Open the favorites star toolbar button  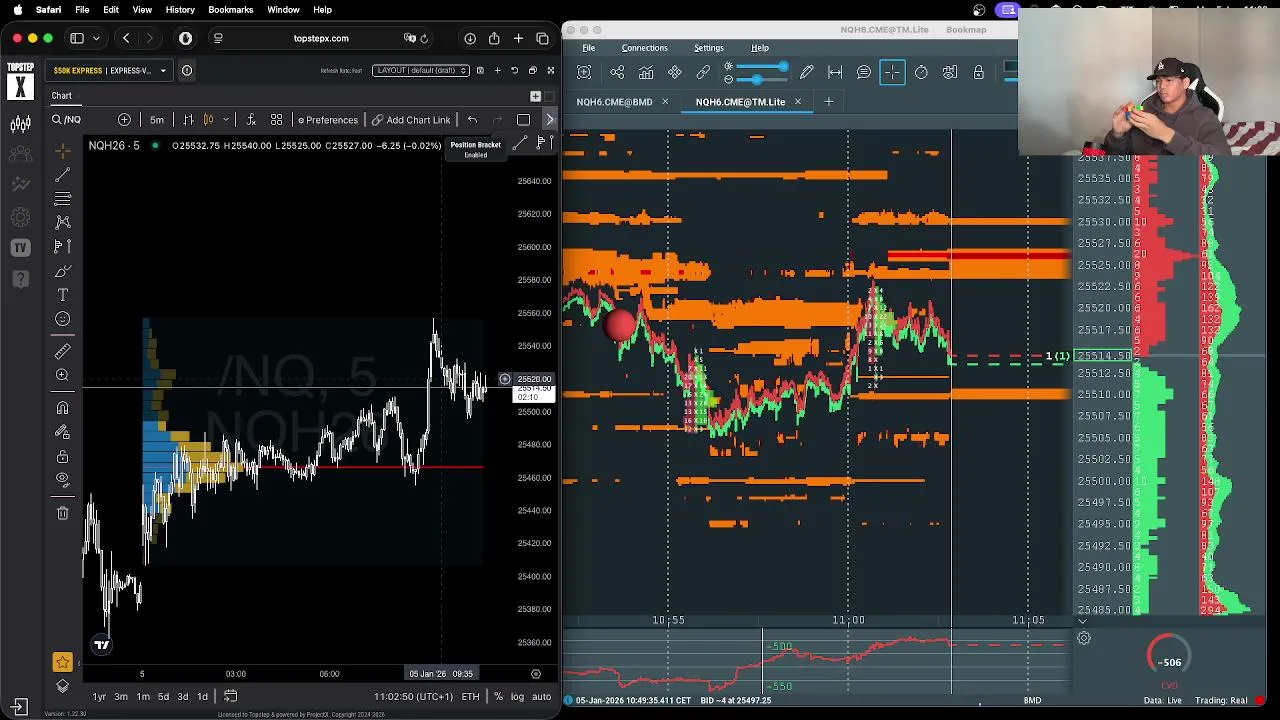63,662
